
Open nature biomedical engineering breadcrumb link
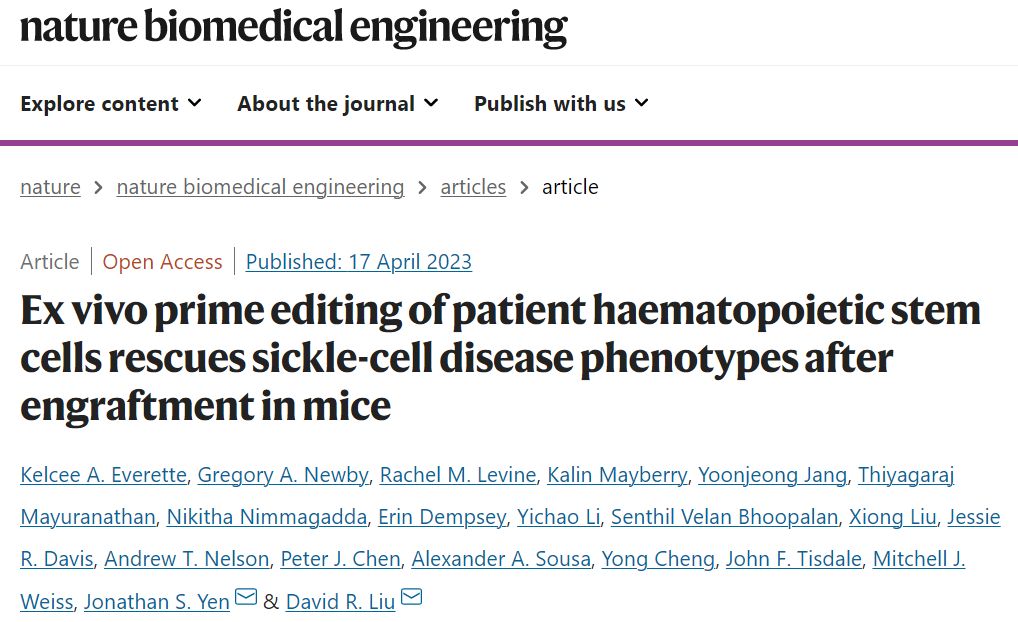[x=260, y=187]
